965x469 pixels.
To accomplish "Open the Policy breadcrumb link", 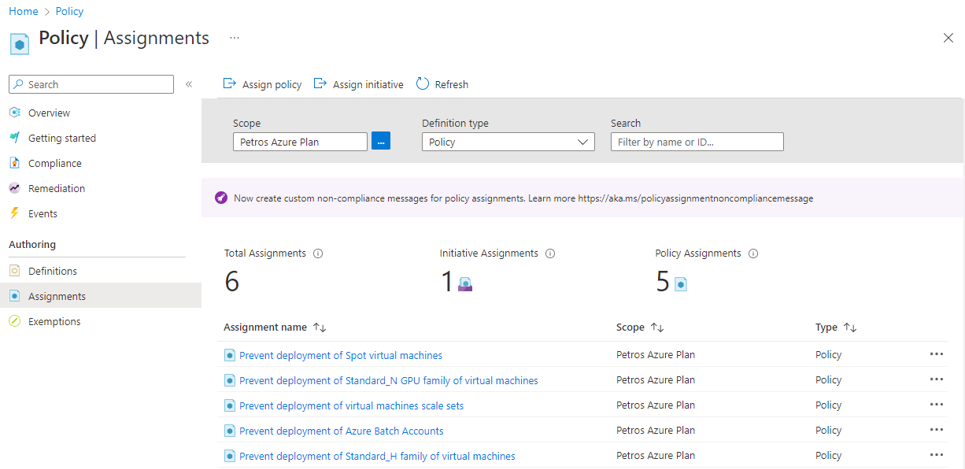I will click(x=70, y=11).
